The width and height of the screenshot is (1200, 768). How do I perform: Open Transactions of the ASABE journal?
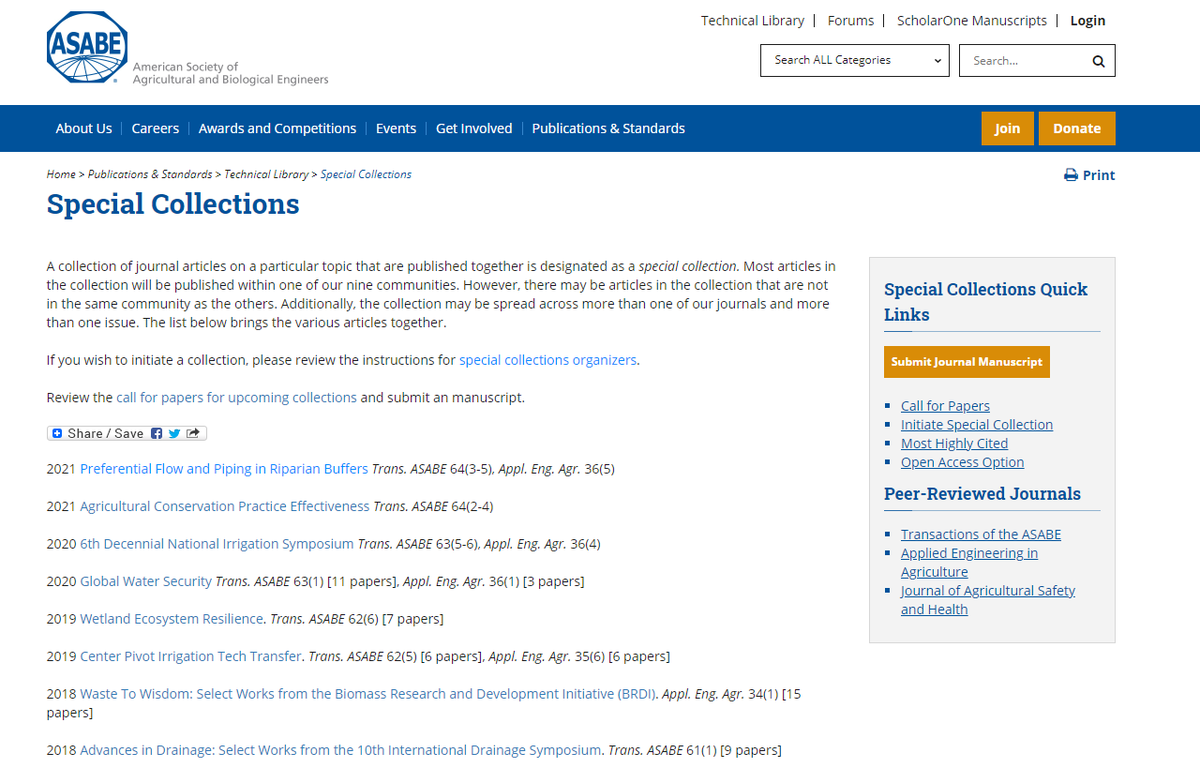[x=981, y=534]
